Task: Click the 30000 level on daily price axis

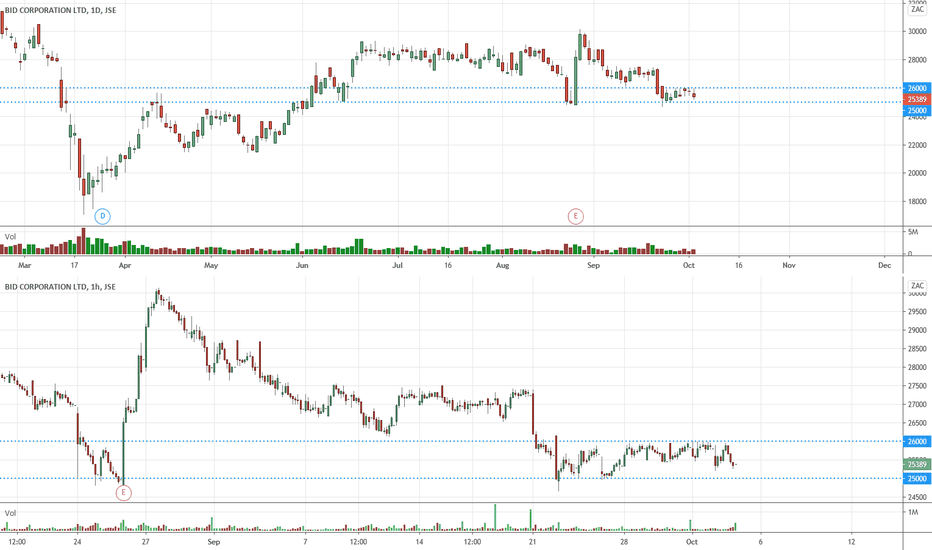Action: coord(917,32)
